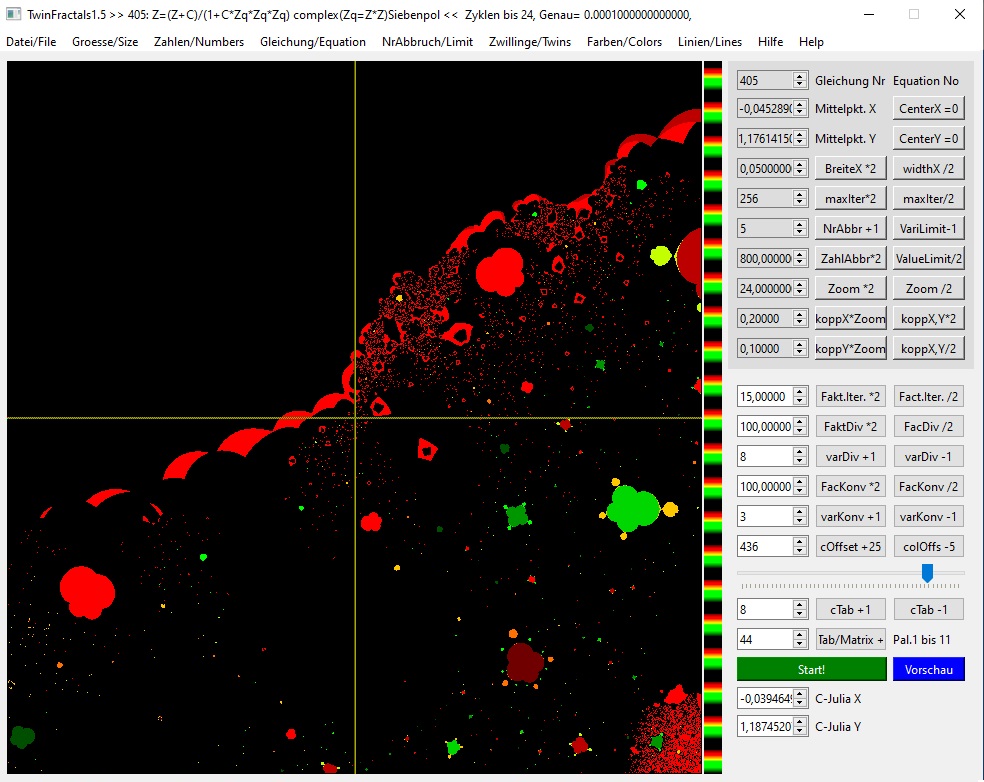Double the width with BreiteX *2
The height and width of the screenshot is (782, 984).
point(850,169)
